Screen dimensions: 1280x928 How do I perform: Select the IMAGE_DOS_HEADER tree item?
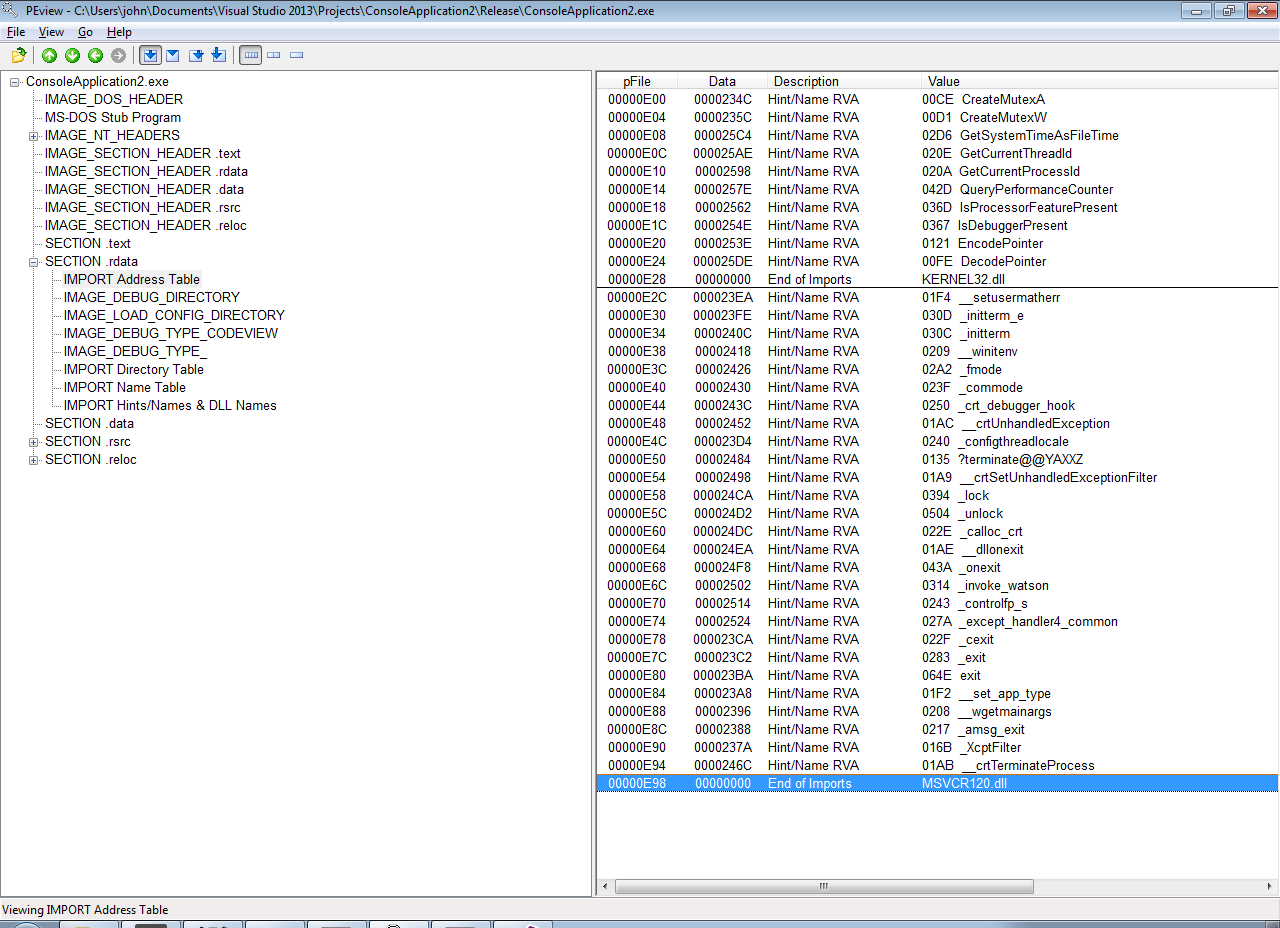(113, 99)
